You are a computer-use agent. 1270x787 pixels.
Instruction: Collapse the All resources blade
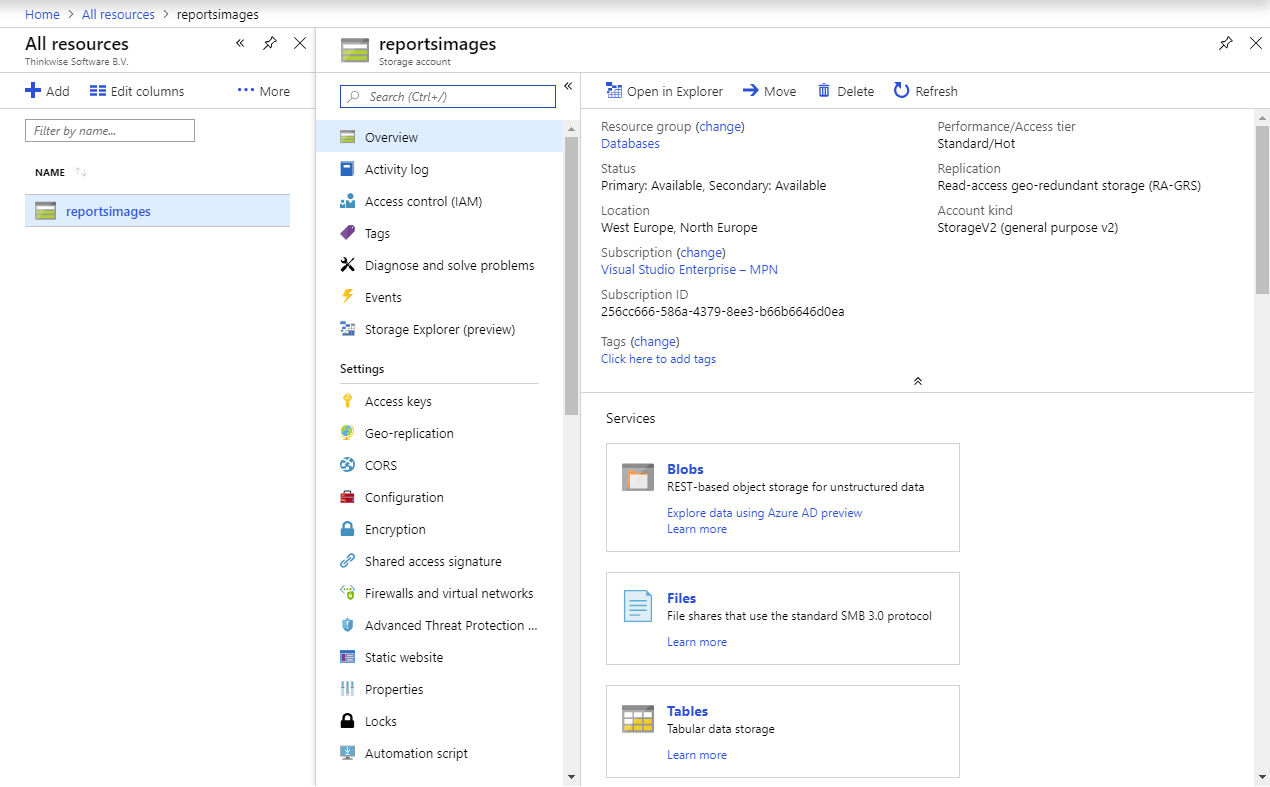tap(240, 43)
